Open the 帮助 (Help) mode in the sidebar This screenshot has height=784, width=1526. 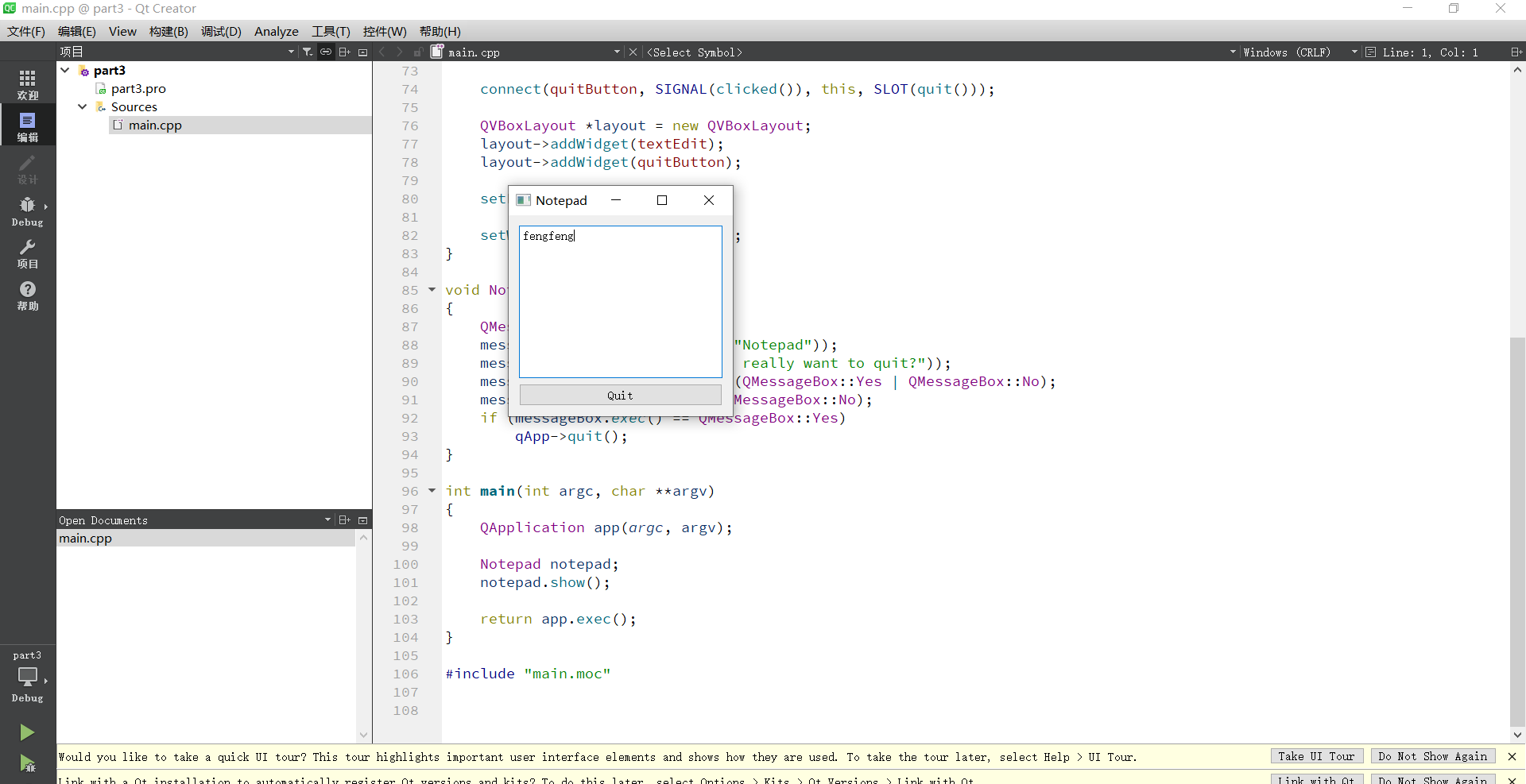[28, 295]
